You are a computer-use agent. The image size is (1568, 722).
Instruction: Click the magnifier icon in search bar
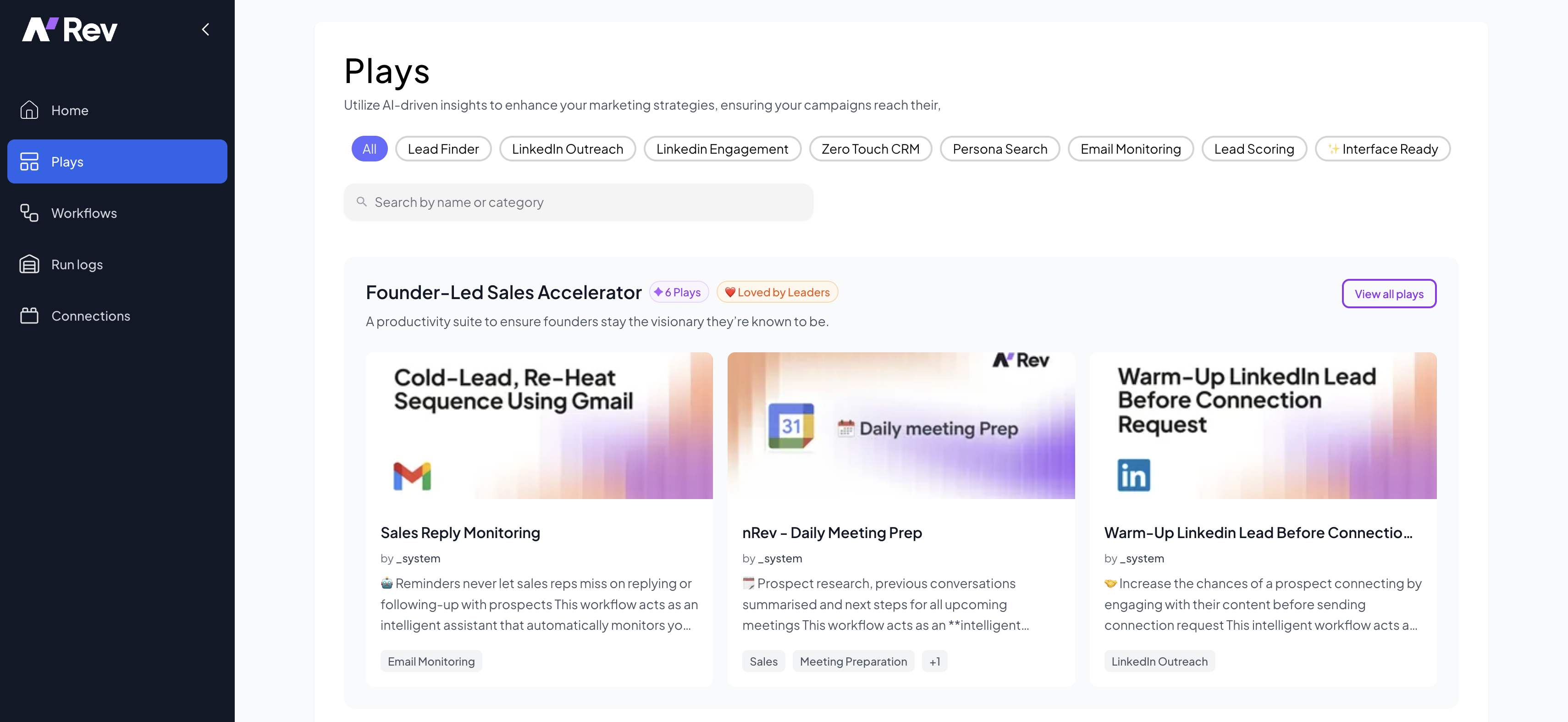[362, 201]
